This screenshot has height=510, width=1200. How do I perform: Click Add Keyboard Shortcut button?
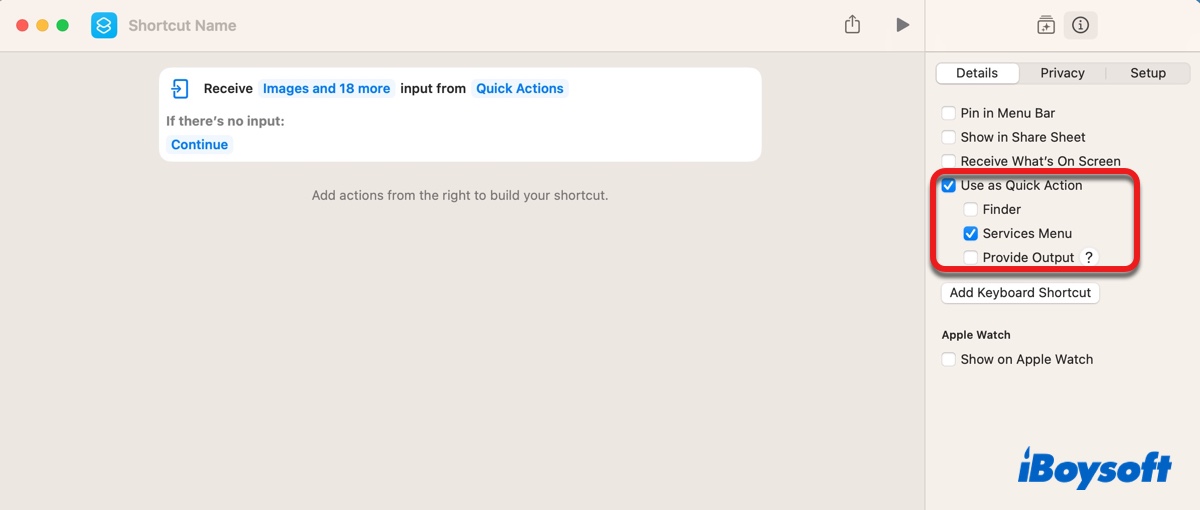pyautogui.click(x=1020, y=293)
